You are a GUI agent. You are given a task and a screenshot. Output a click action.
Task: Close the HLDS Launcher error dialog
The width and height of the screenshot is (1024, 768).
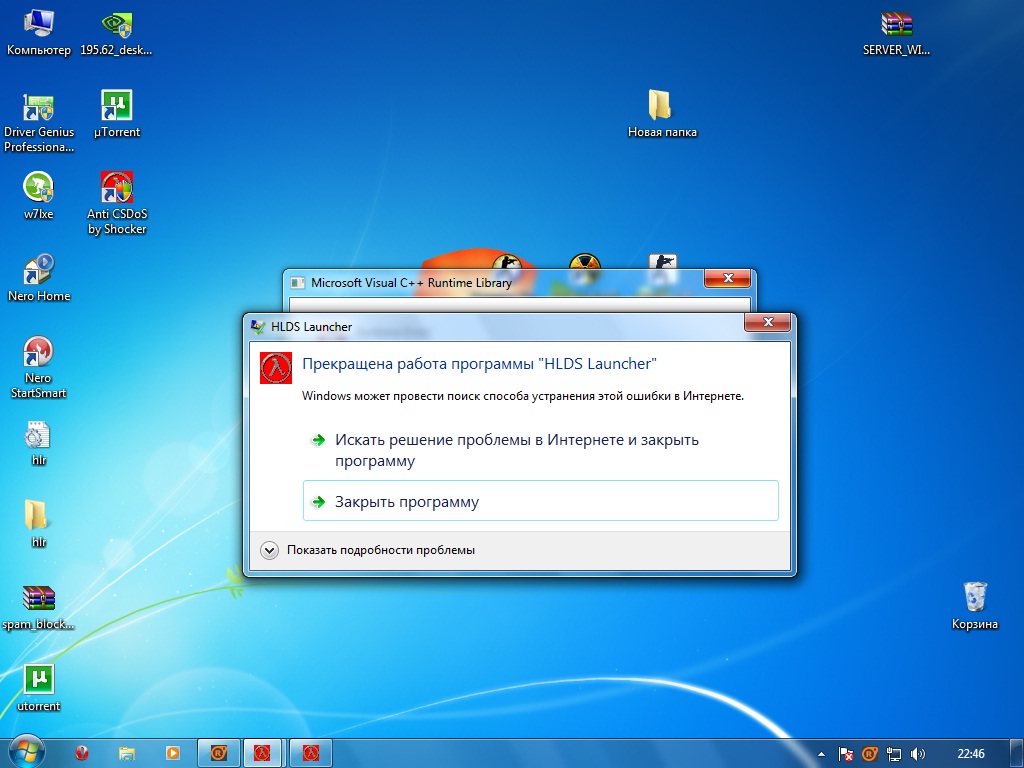point(767,322)
